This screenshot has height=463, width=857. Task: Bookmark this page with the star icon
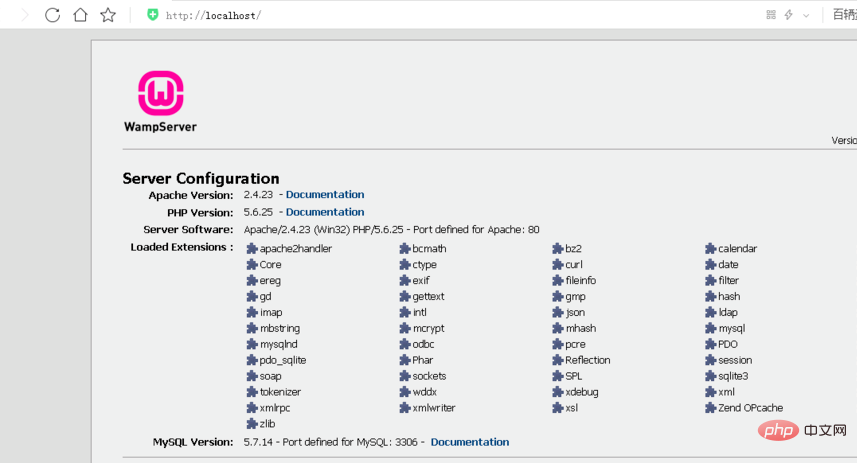click(108, 15)
